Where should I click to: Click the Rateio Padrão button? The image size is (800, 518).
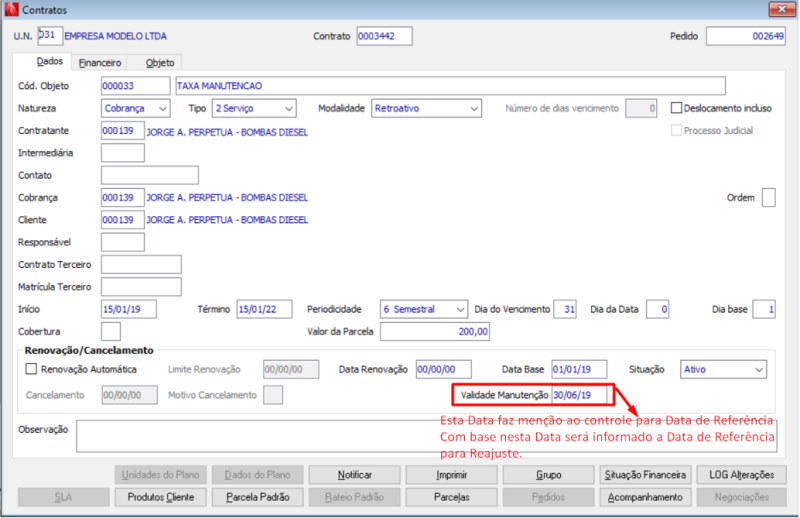pyautogui.click(x=355, y=497)
